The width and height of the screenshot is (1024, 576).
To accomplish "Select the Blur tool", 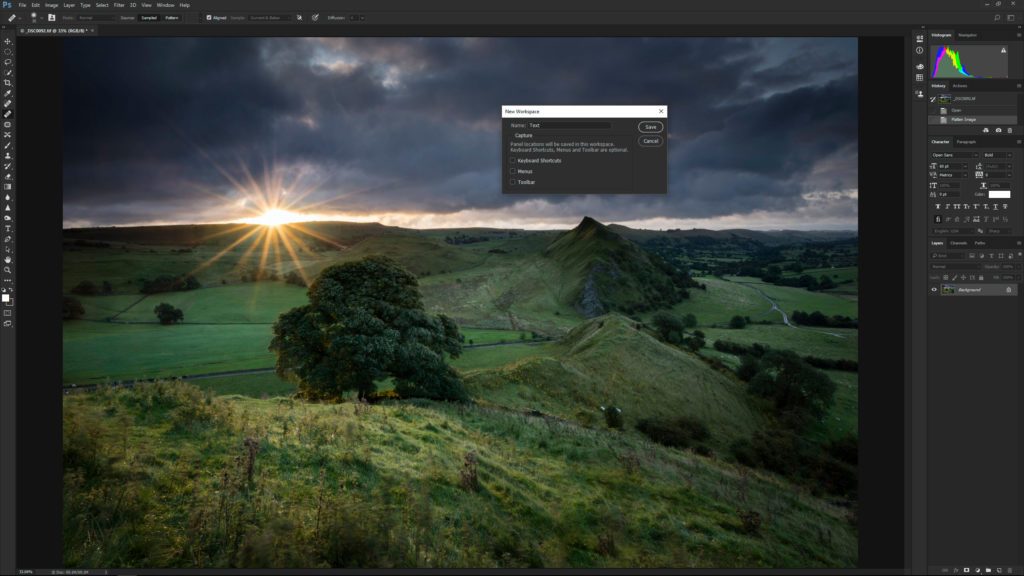I will pos(8,197).
